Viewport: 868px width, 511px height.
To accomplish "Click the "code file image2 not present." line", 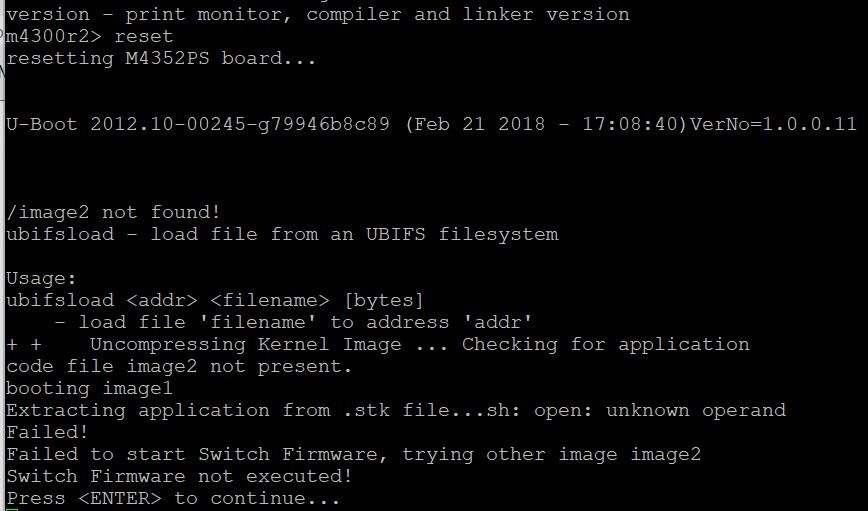I will pyautogui.click(x=179, y=366).
